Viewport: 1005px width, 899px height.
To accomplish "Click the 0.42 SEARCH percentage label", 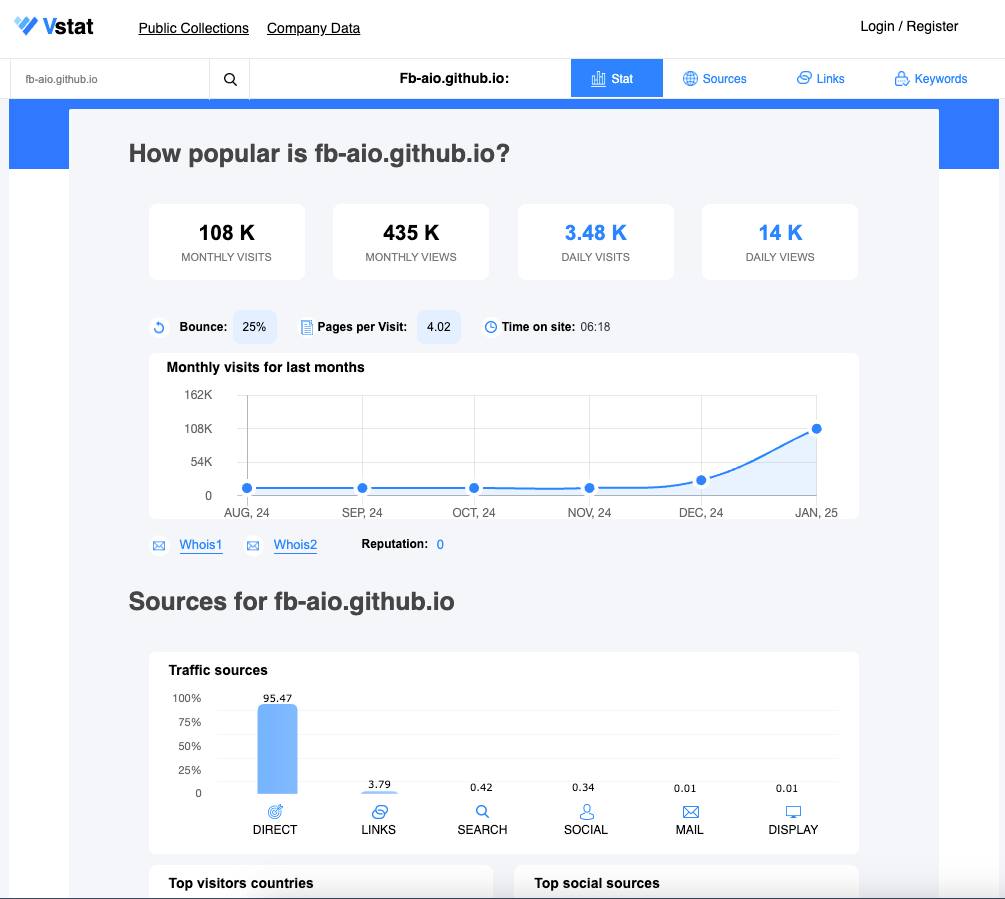I will 481,788.
